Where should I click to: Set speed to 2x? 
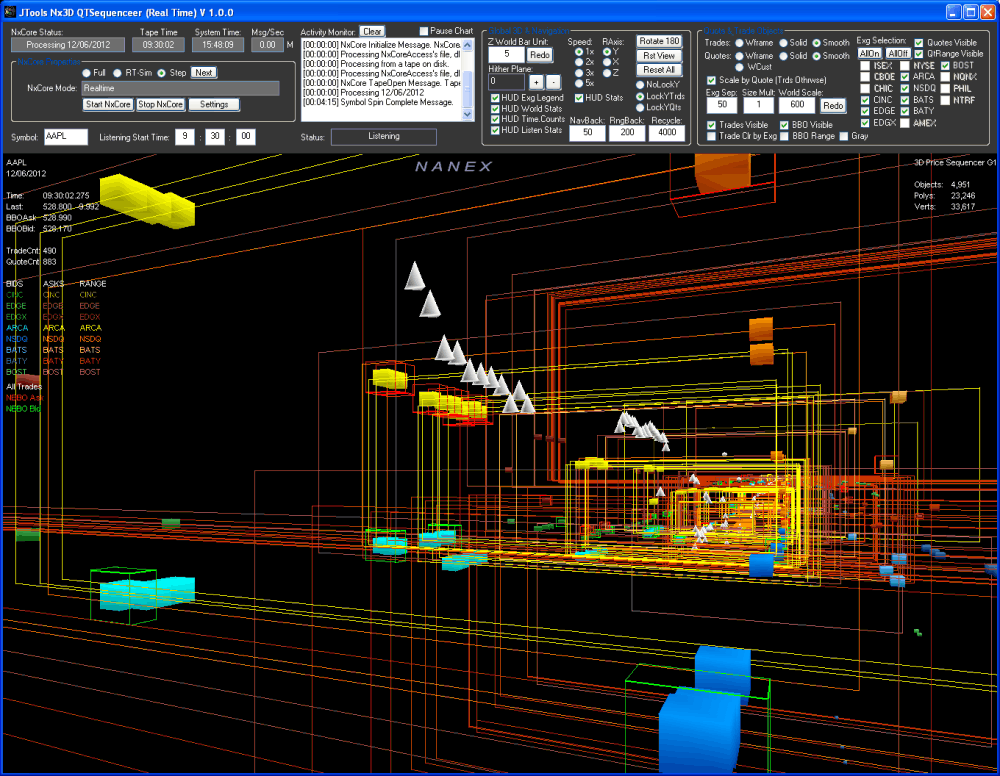click(579, 62)
